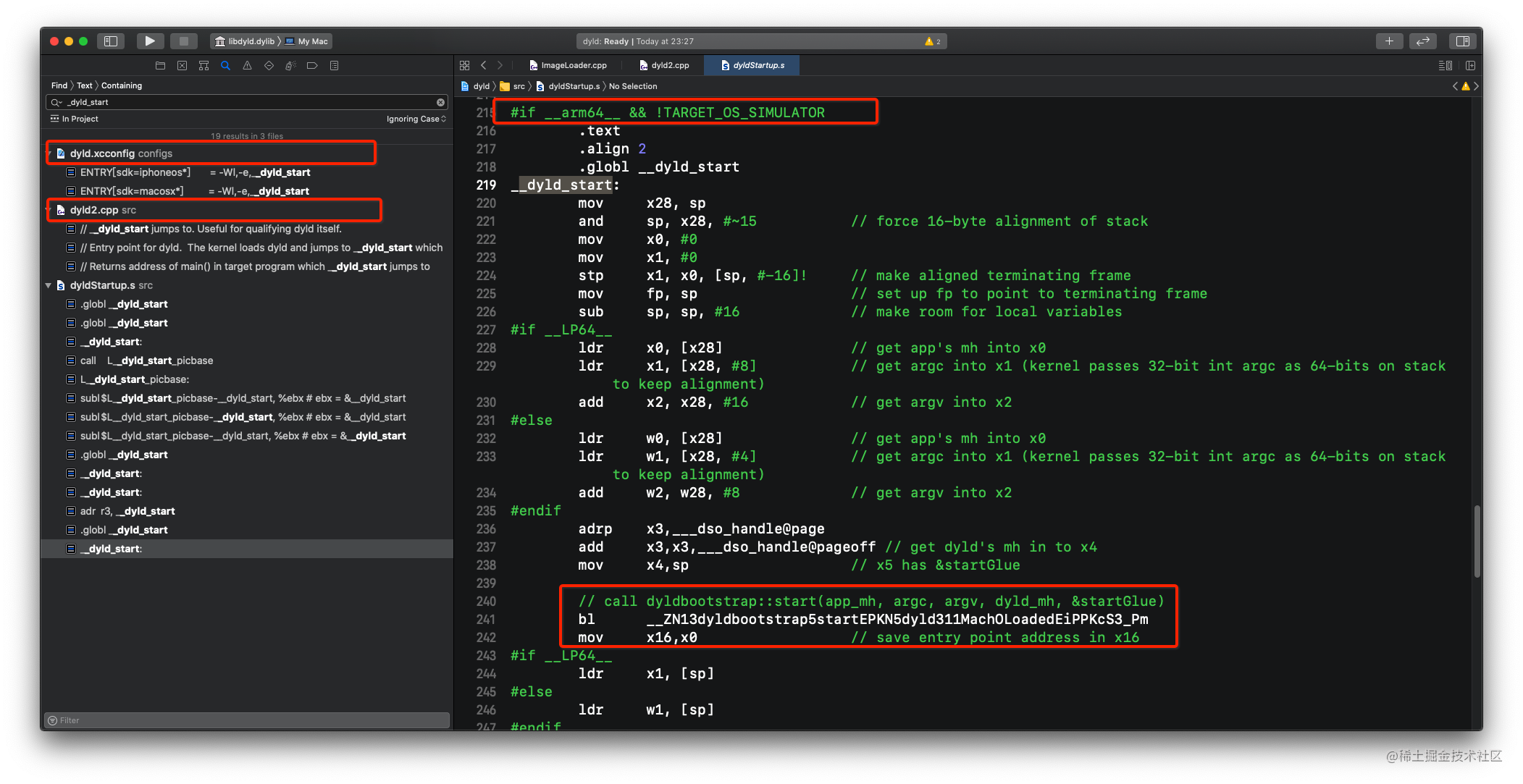The width and height of the screenshot is (1523, 784).
Task: Jump to the next issue arrow
Action: [1476, 86]
